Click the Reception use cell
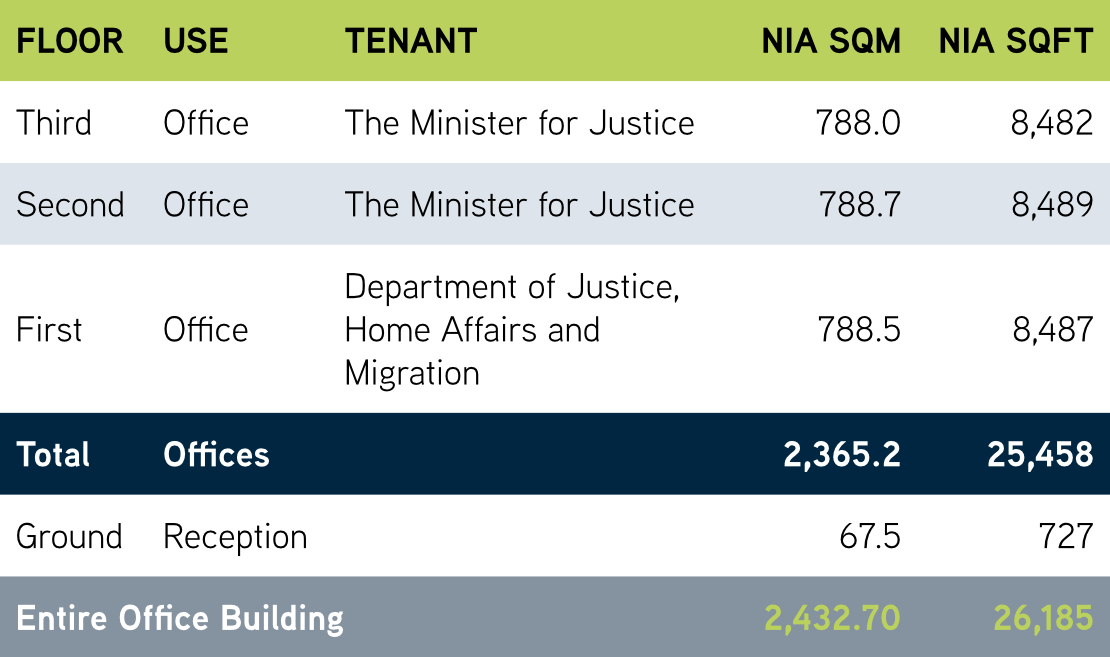The image size is (1110, 657). (235, 537)
